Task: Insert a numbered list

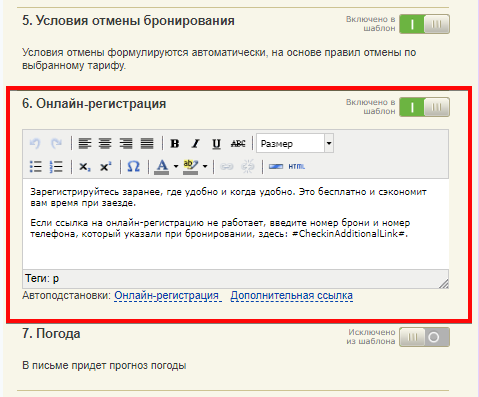Action: pyautogui.click(x=56, y=166)
